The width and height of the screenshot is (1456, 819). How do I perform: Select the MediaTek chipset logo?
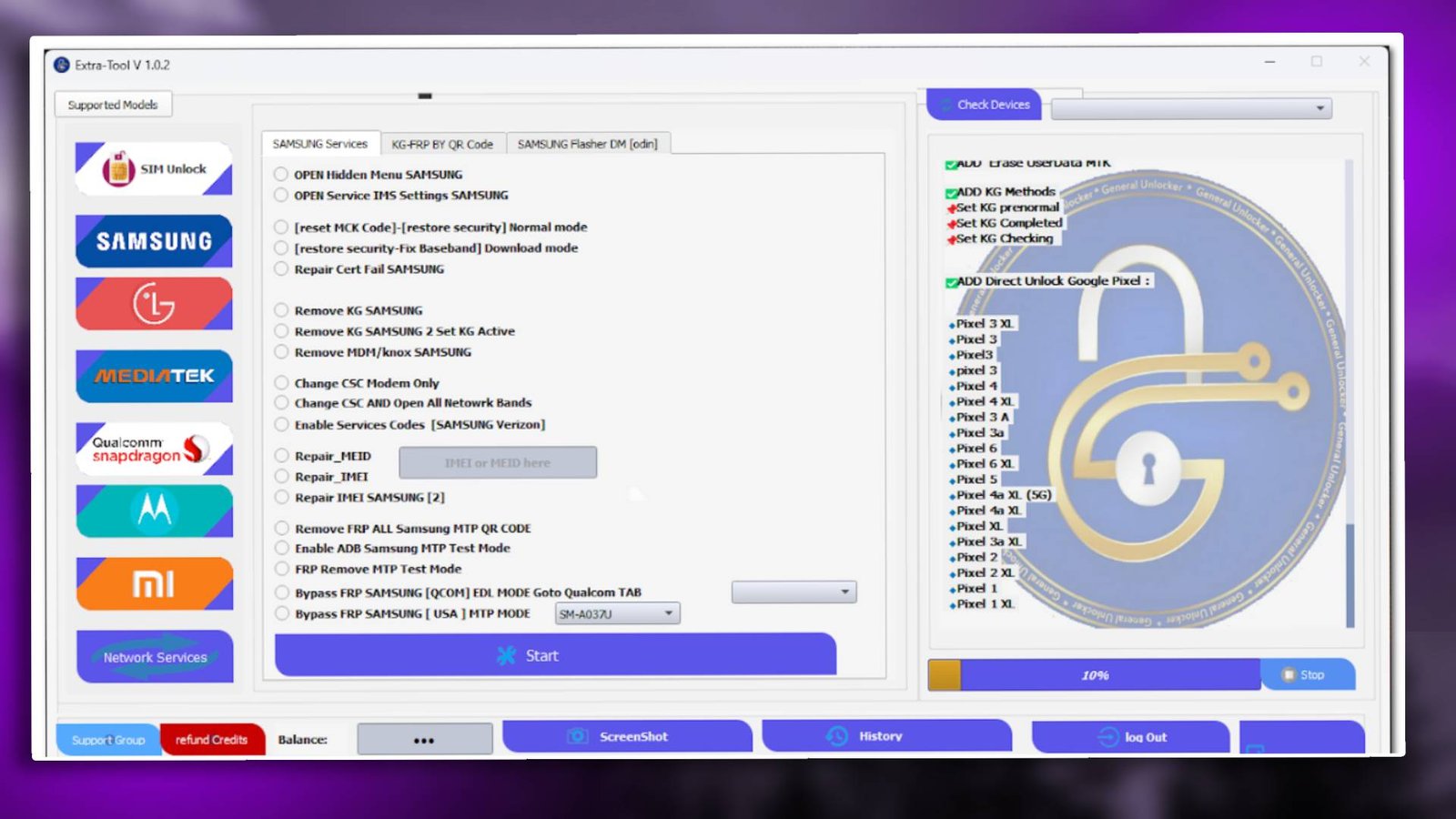[154, 376]
